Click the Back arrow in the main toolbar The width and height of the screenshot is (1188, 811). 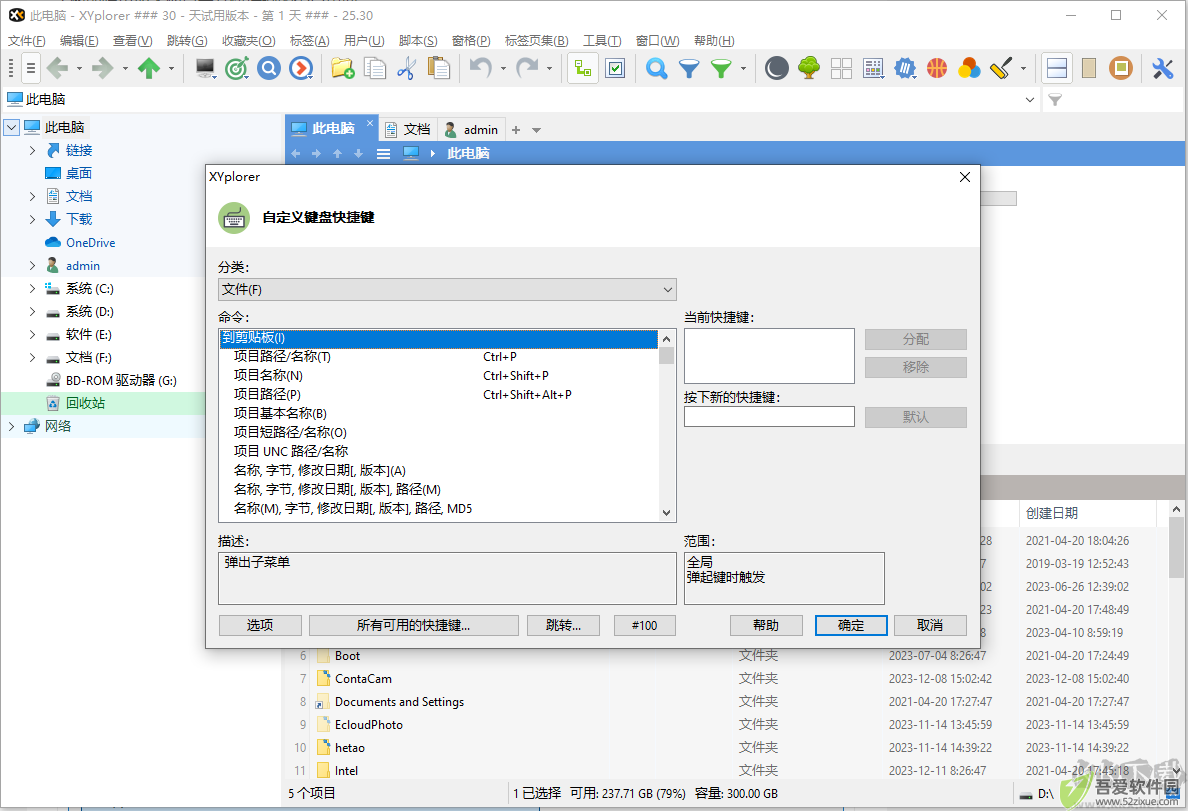[58, 69]
